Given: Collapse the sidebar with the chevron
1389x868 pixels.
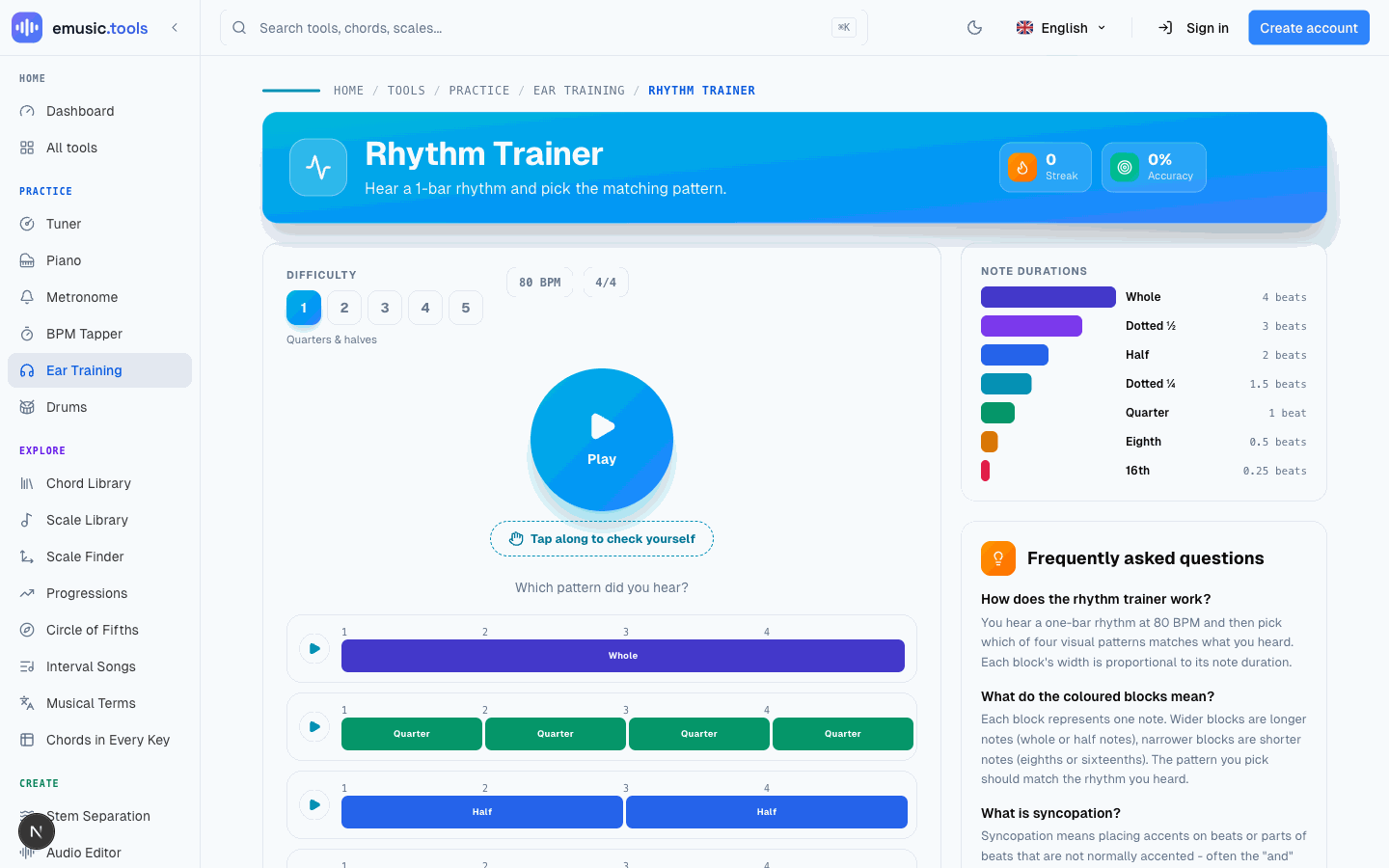Looking at the screenshot, I should coord(175,28).
